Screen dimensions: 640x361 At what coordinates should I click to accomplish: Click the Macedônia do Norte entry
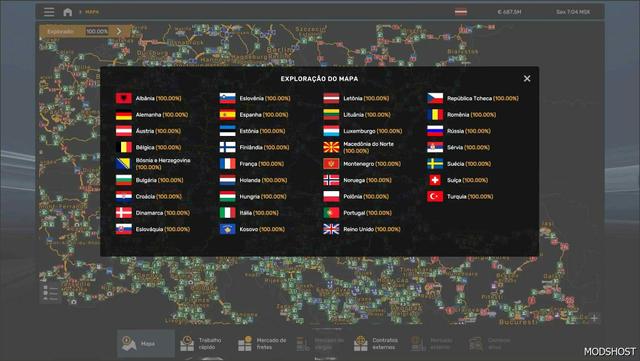pyautogui.click(x=359, y=147)
